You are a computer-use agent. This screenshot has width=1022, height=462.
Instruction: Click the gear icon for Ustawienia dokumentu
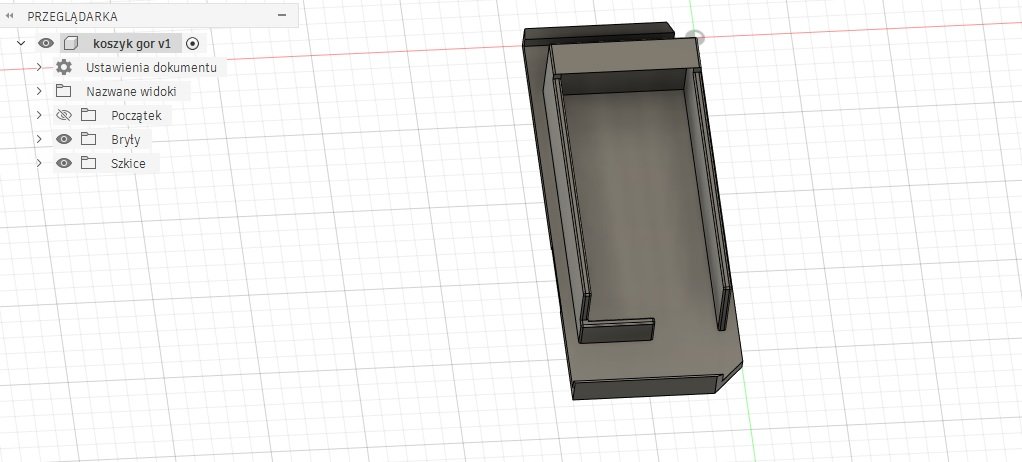64,67
